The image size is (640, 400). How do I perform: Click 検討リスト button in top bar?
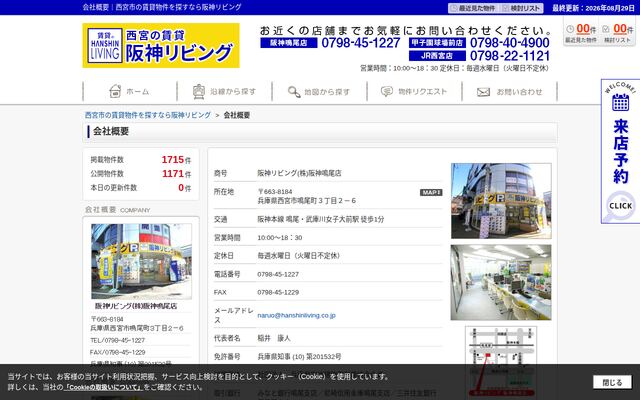tap(521, 8)
